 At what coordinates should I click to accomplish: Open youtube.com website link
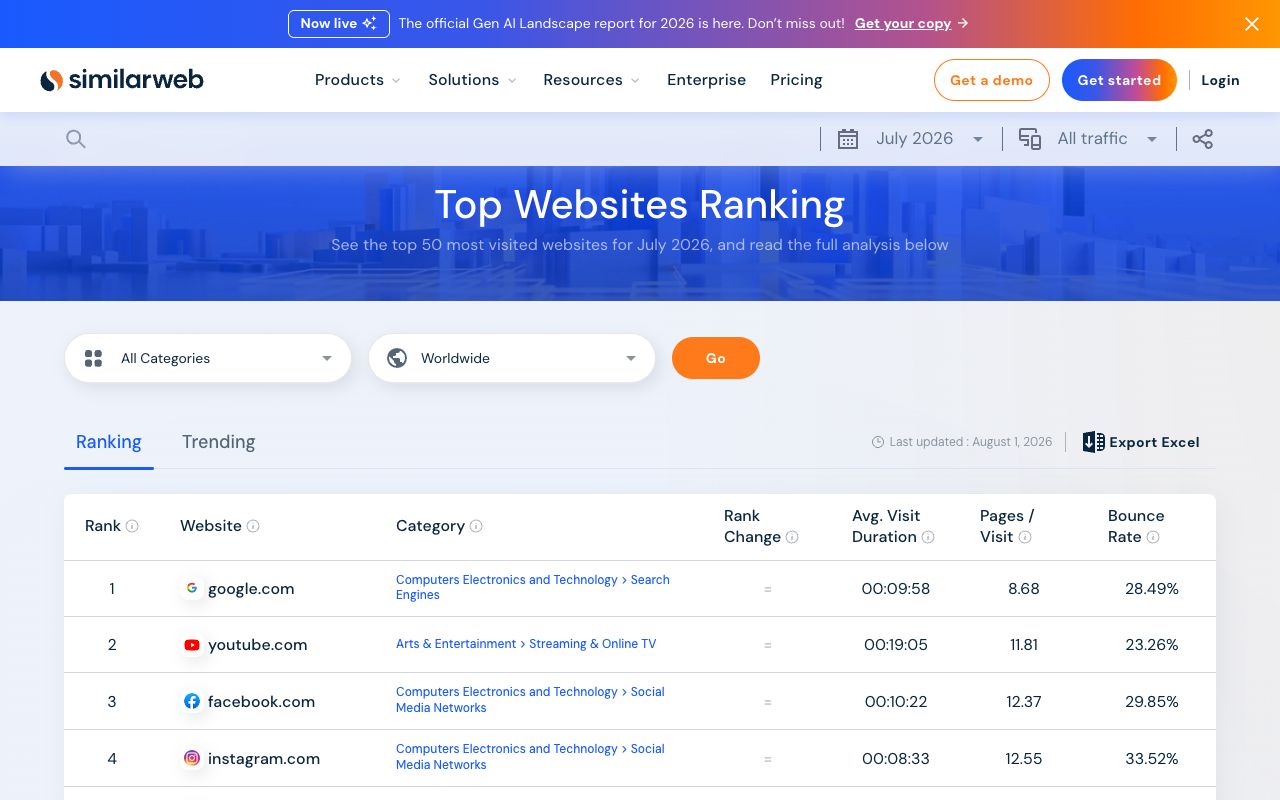point(258,645)
